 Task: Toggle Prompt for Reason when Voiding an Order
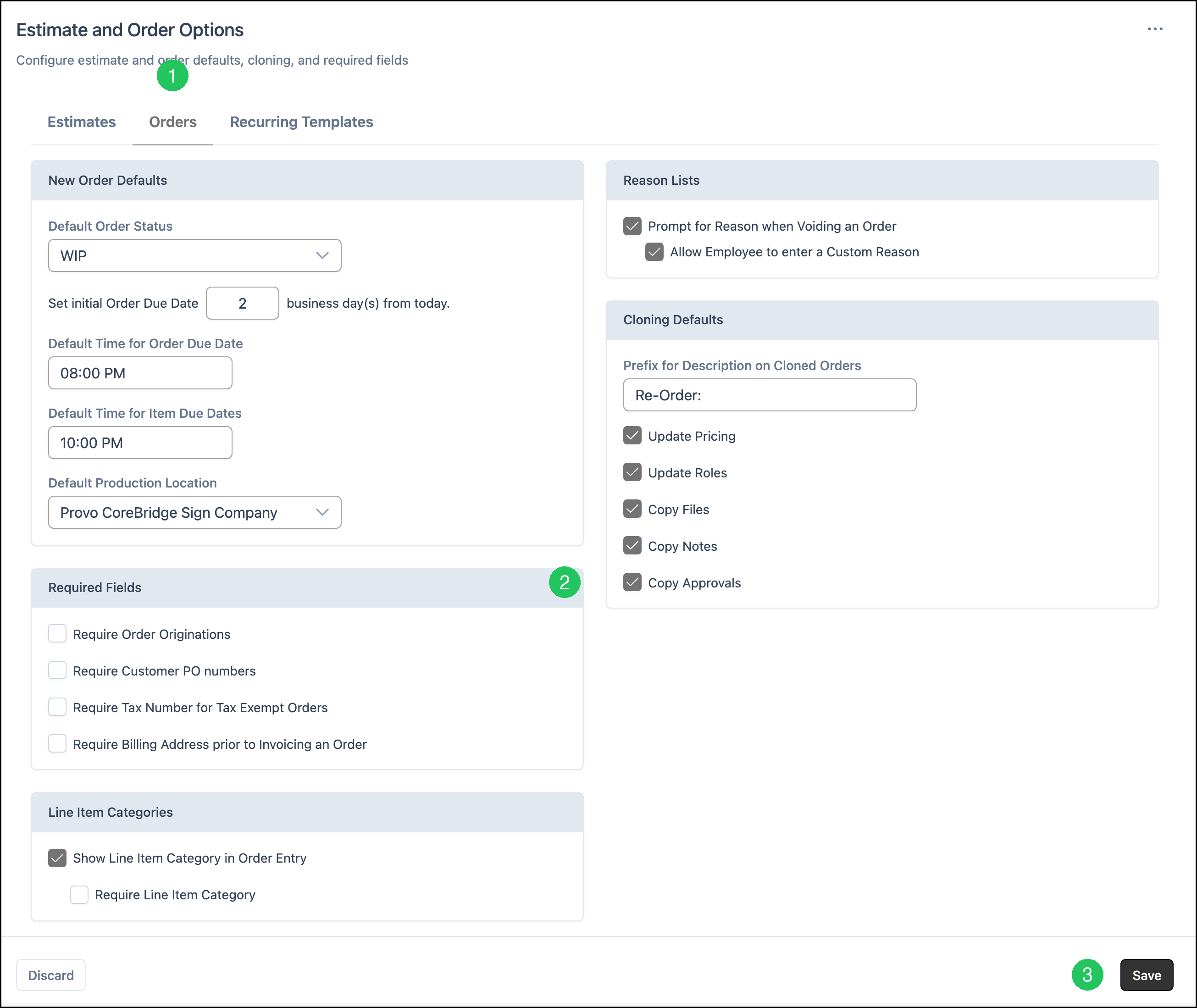click(x=632, y=226)
